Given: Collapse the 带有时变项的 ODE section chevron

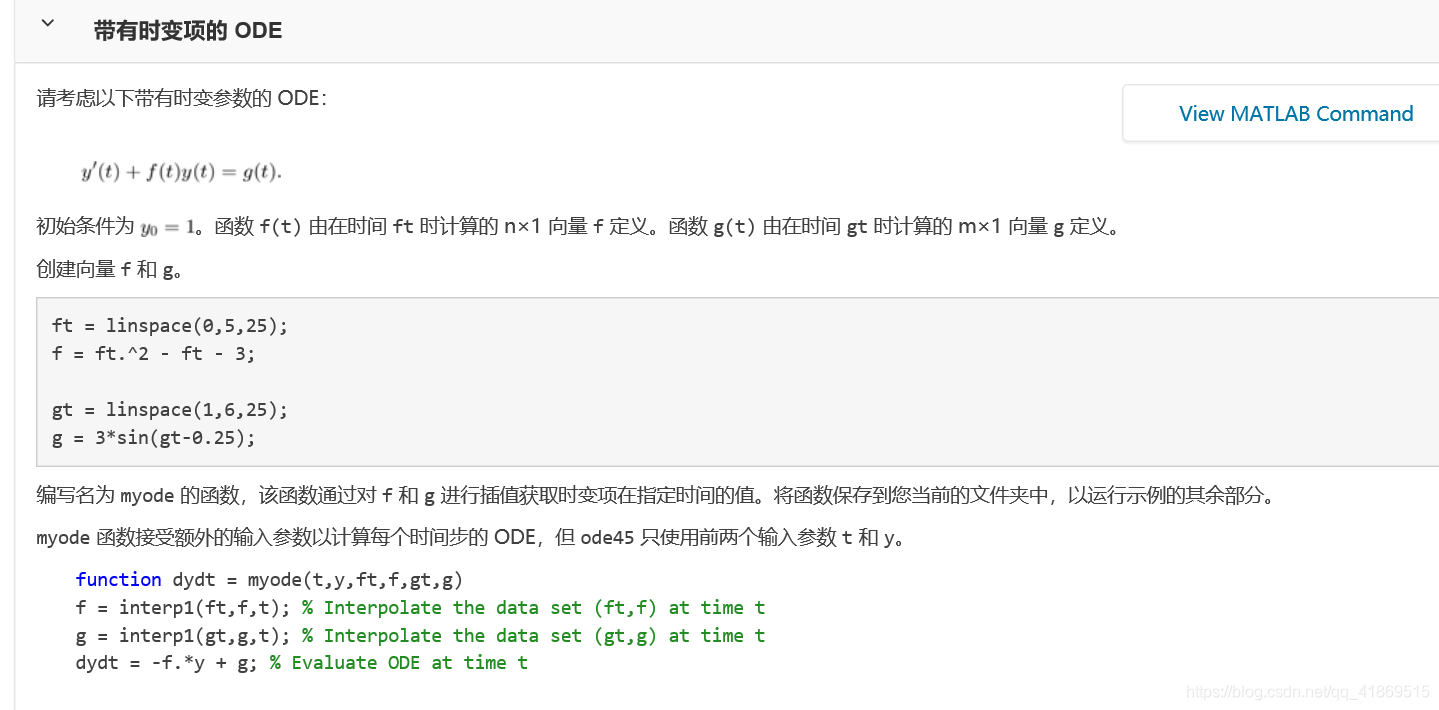Looking at the screenshot, I should [x=47, y=24].
